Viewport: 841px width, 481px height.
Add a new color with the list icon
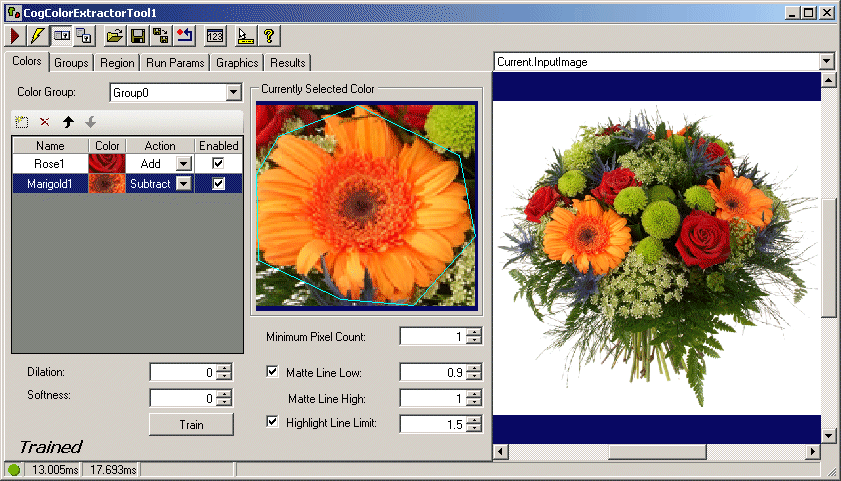pos(22,122)
